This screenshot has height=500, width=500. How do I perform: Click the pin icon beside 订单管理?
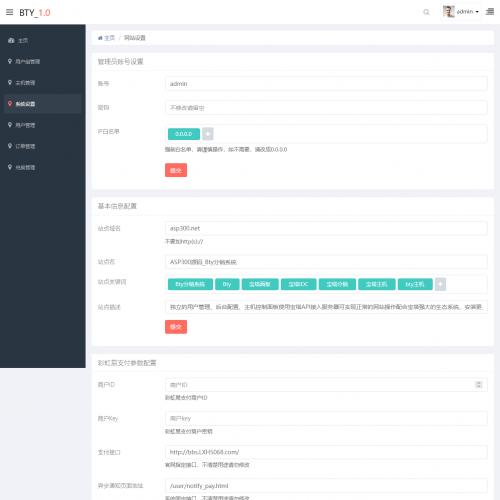click(10, 146)
